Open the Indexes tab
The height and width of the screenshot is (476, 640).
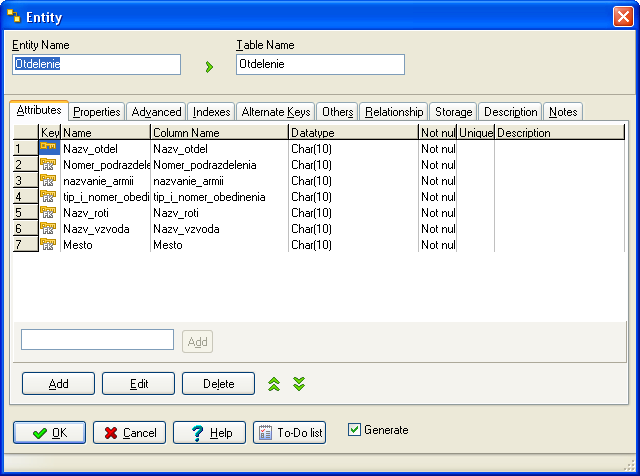(211, 112)
